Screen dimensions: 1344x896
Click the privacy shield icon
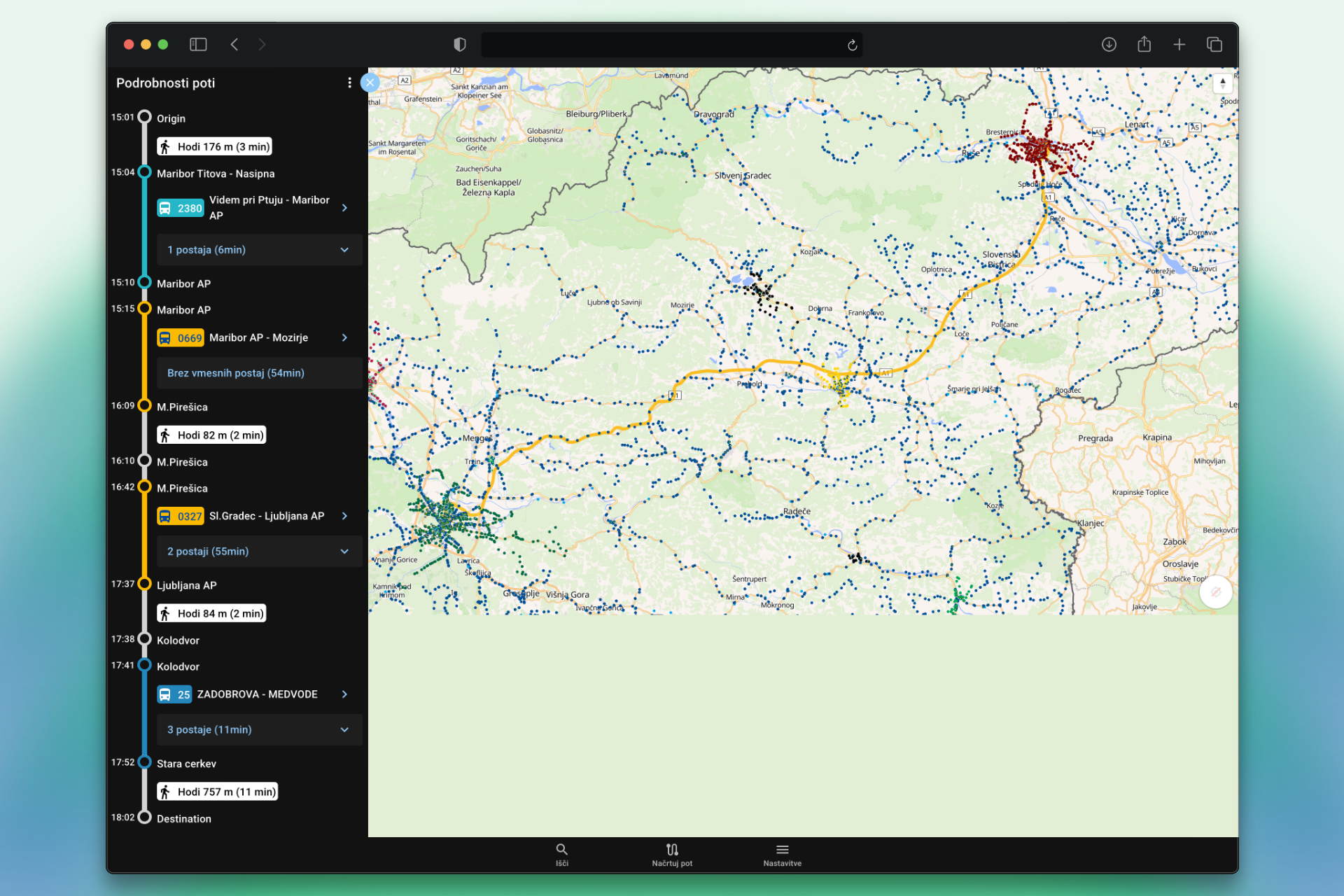pyautogui.click(x=460, y=45)
